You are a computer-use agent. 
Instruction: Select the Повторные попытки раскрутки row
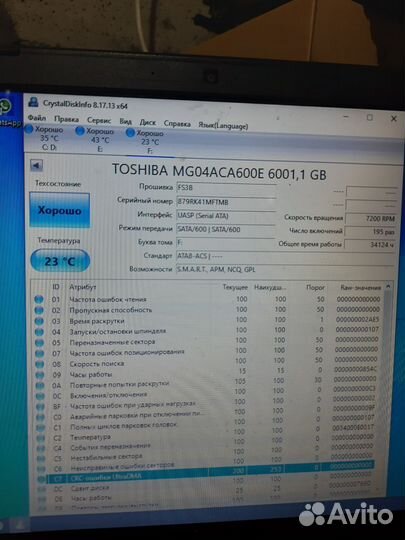coord(207,382)
